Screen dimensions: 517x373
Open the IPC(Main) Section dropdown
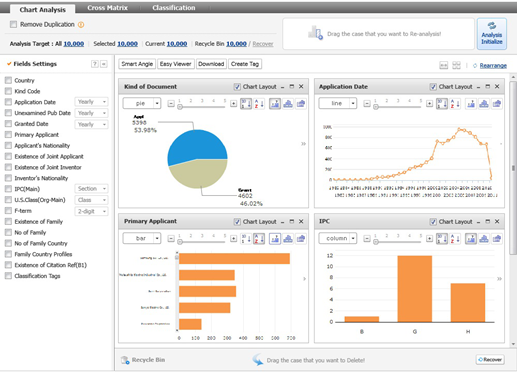pyautogui.click(x=91, y=189)
